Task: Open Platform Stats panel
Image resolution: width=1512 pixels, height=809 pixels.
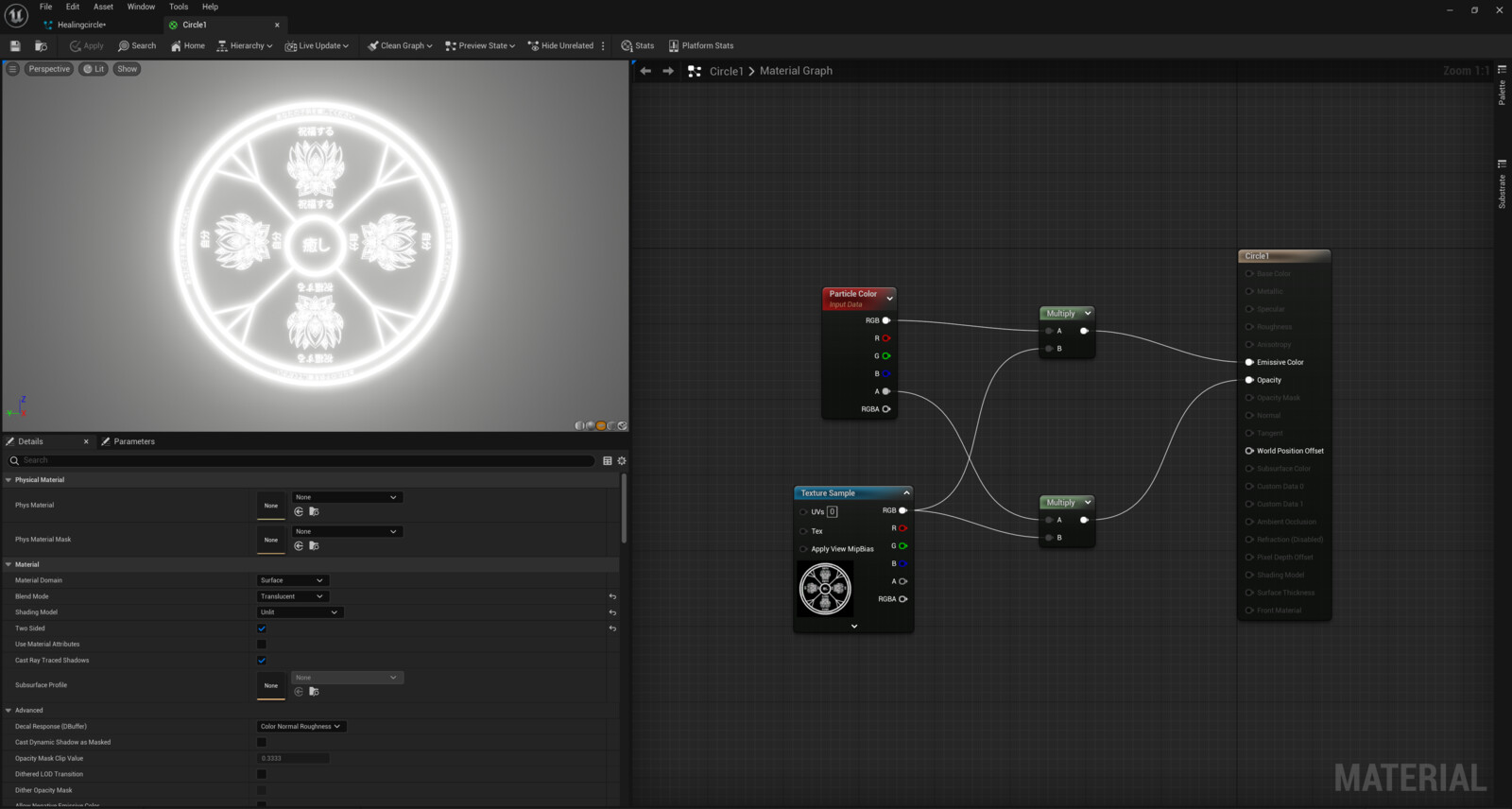Action: pyautogui.click(x=701, y=45)
